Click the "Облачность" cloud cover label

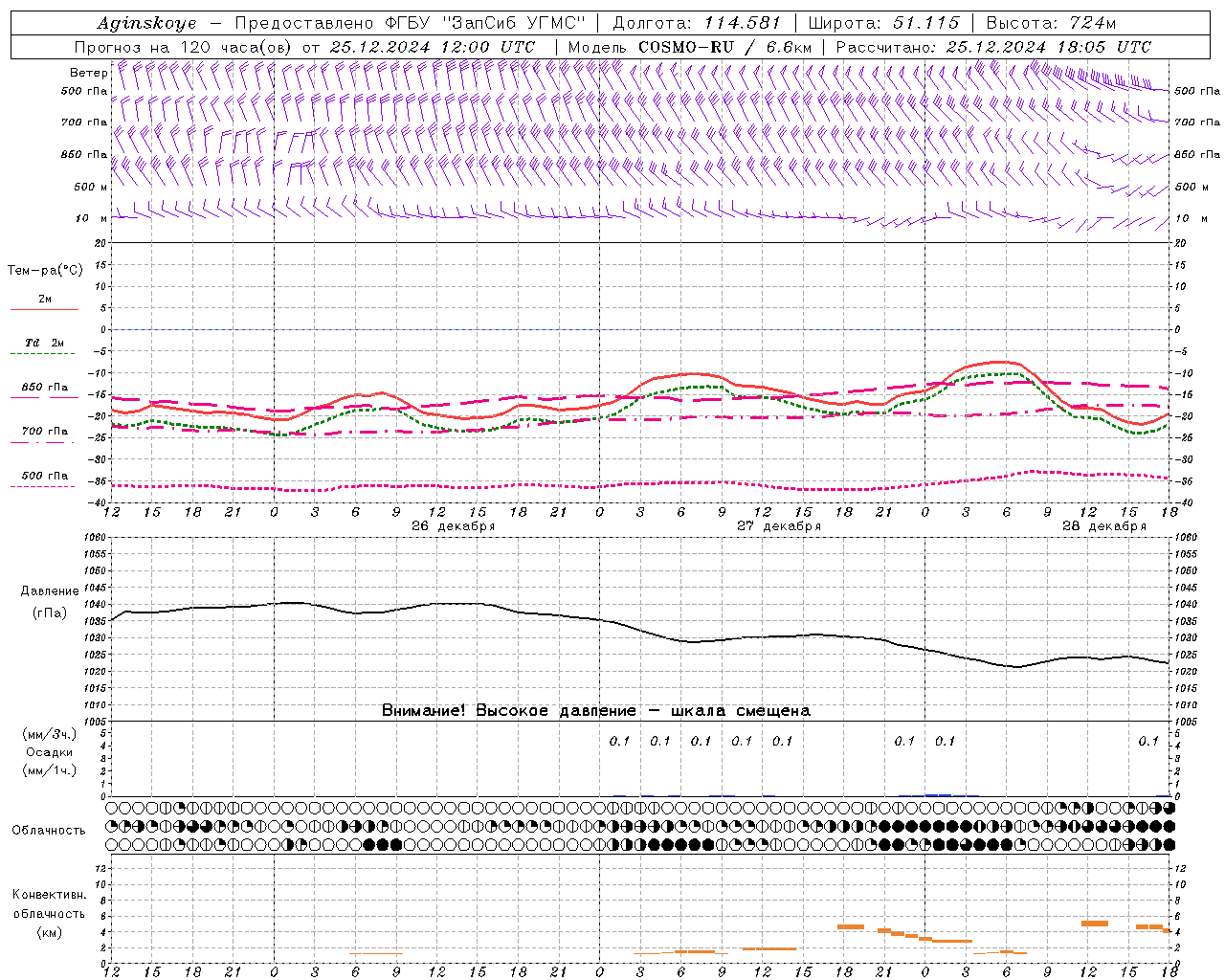coord(48,830)
